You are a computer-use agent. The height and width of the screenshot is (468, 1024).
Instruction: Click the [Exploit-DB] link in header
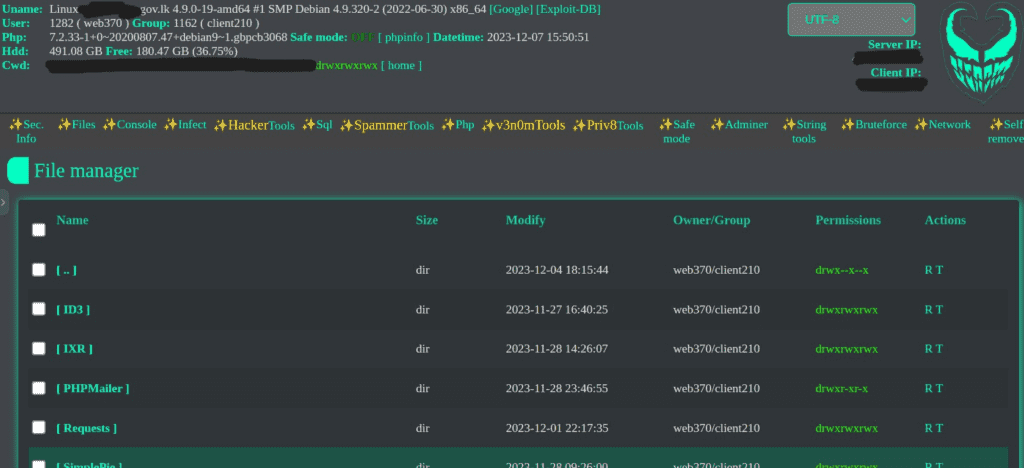[568, 10]
